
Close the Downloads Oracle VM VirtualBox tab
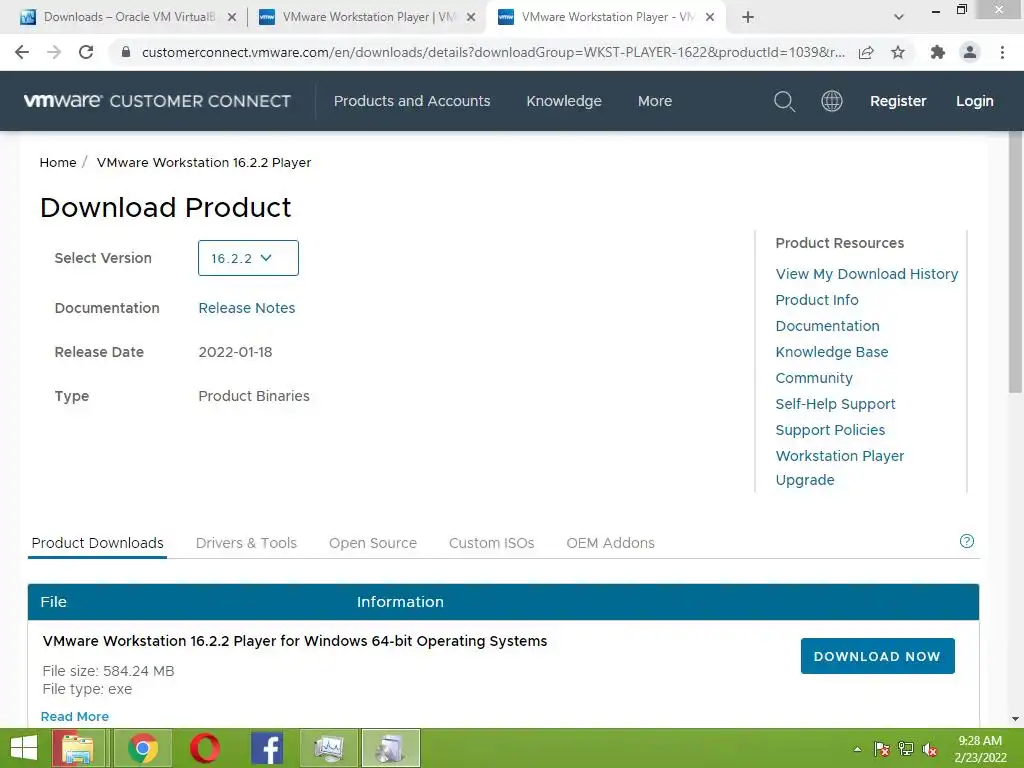tap(231, 18)
